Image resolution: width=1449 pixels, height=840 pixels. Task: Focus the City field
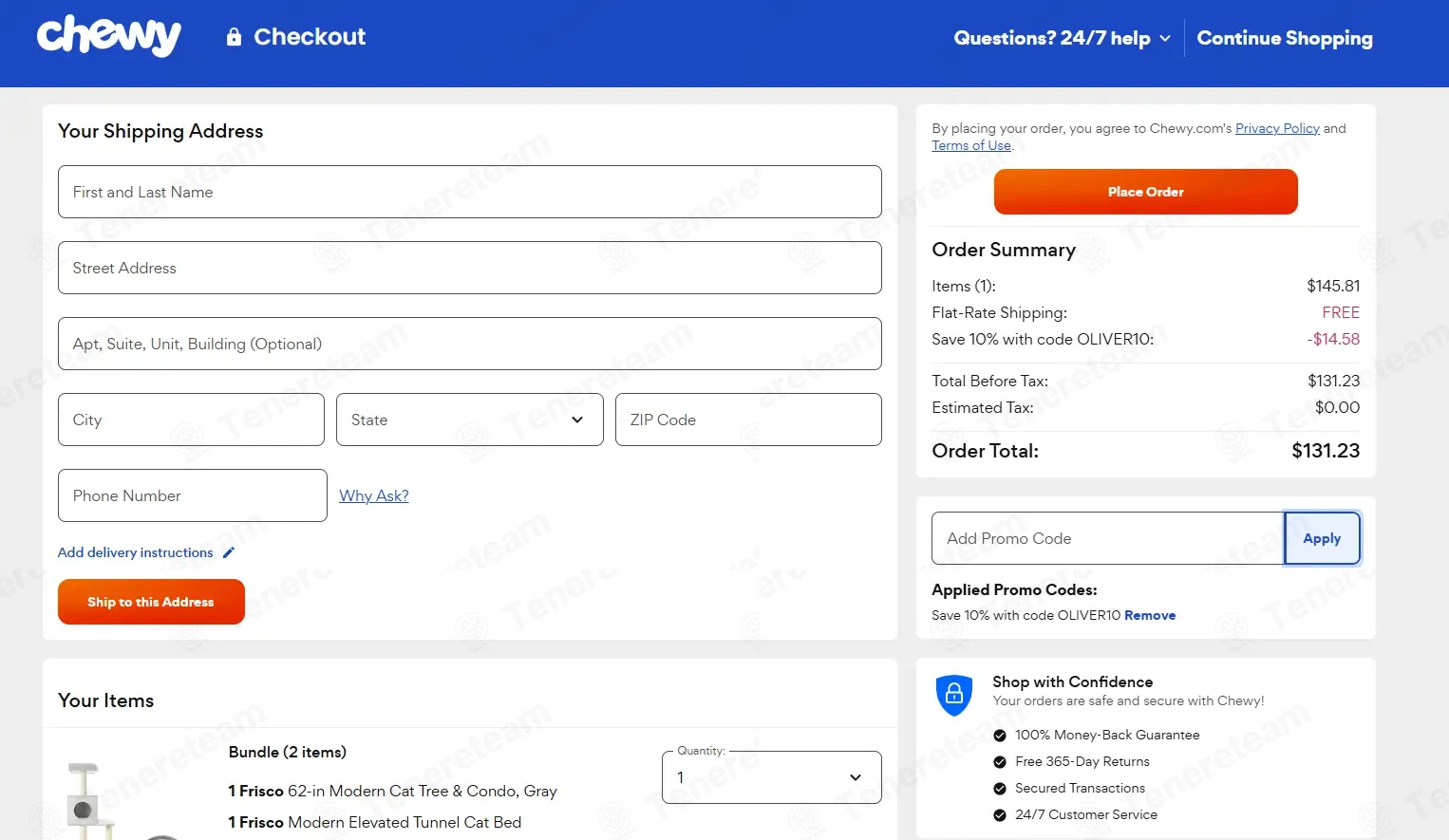[x=191, y=420]
